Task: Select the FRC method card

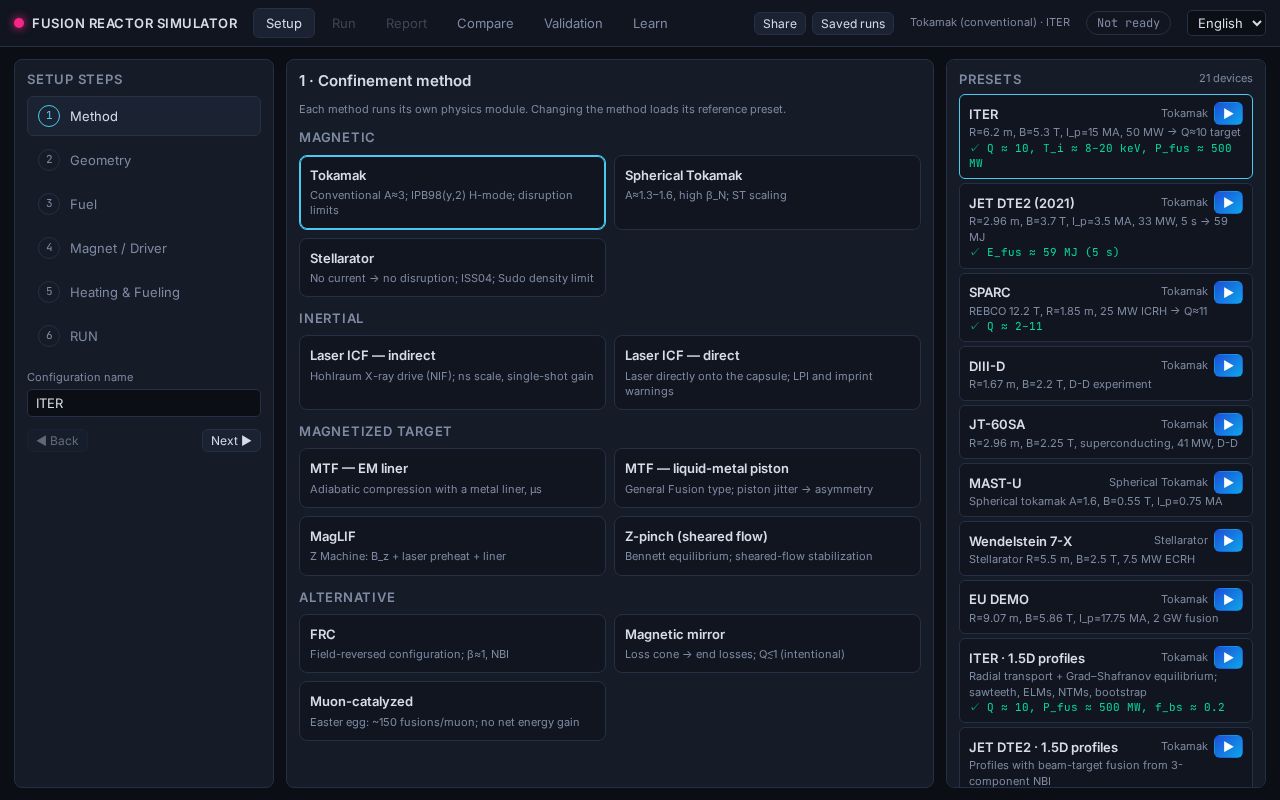Action: pos(452,643)
